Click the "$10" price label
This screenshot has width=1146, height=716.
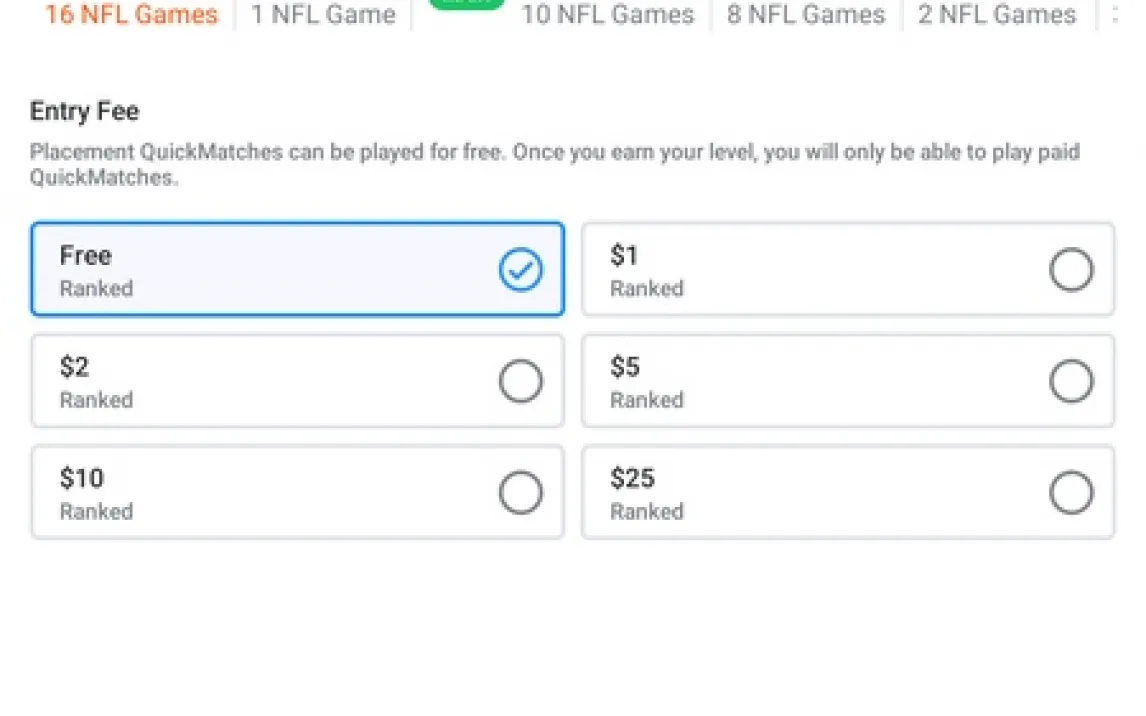click(x=81, y=479)
